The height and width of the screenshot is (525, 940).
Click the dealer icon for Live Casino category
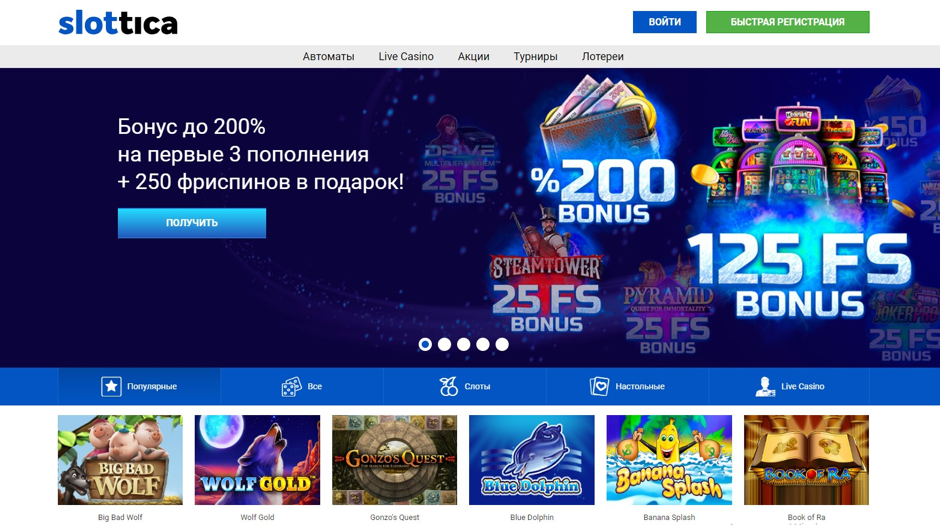(x=765, y=387)
